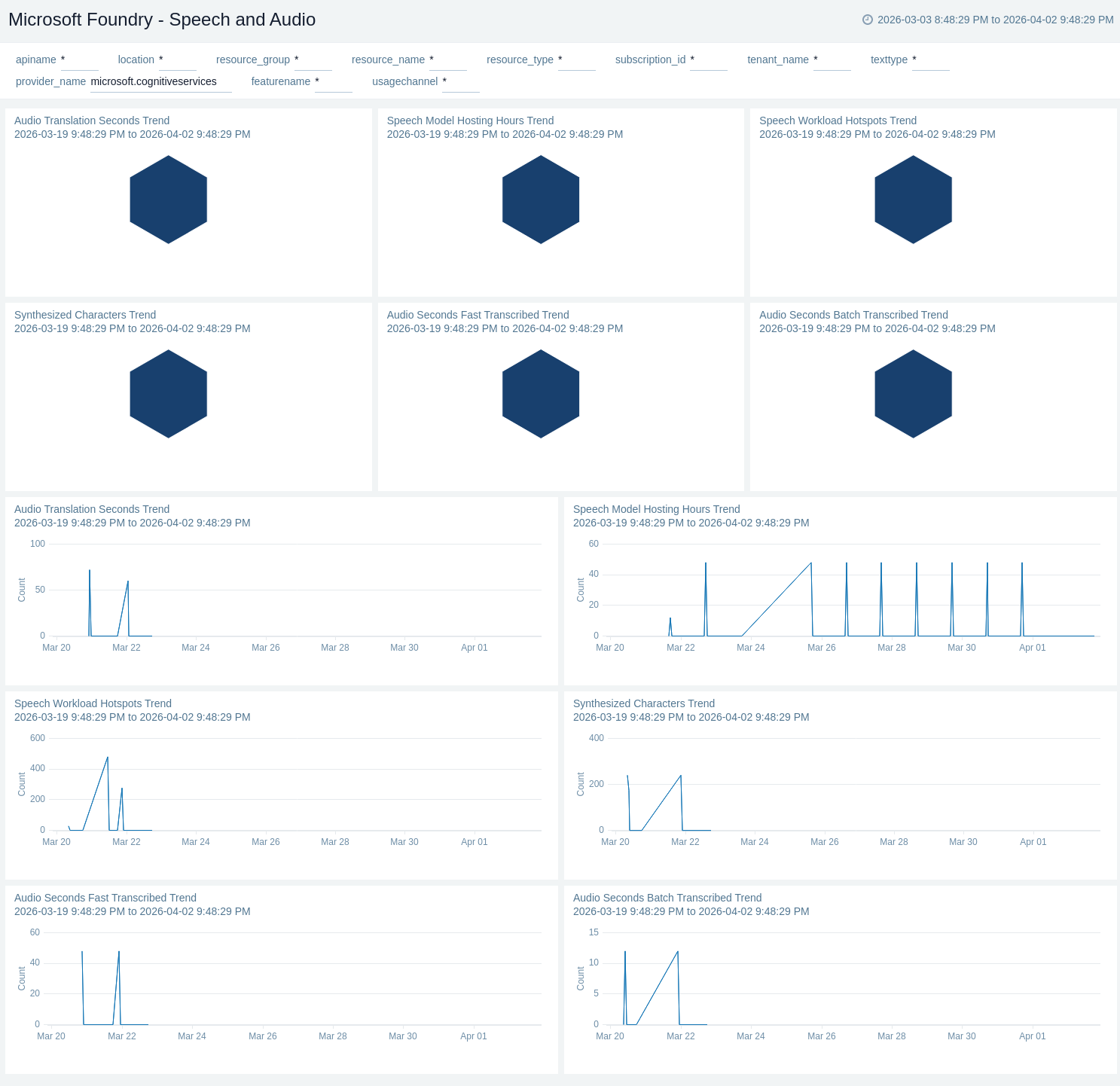Click hexagon icon in Audio Translation Seconds panel
This screenshot has width=1120, height=1086.
168,200
